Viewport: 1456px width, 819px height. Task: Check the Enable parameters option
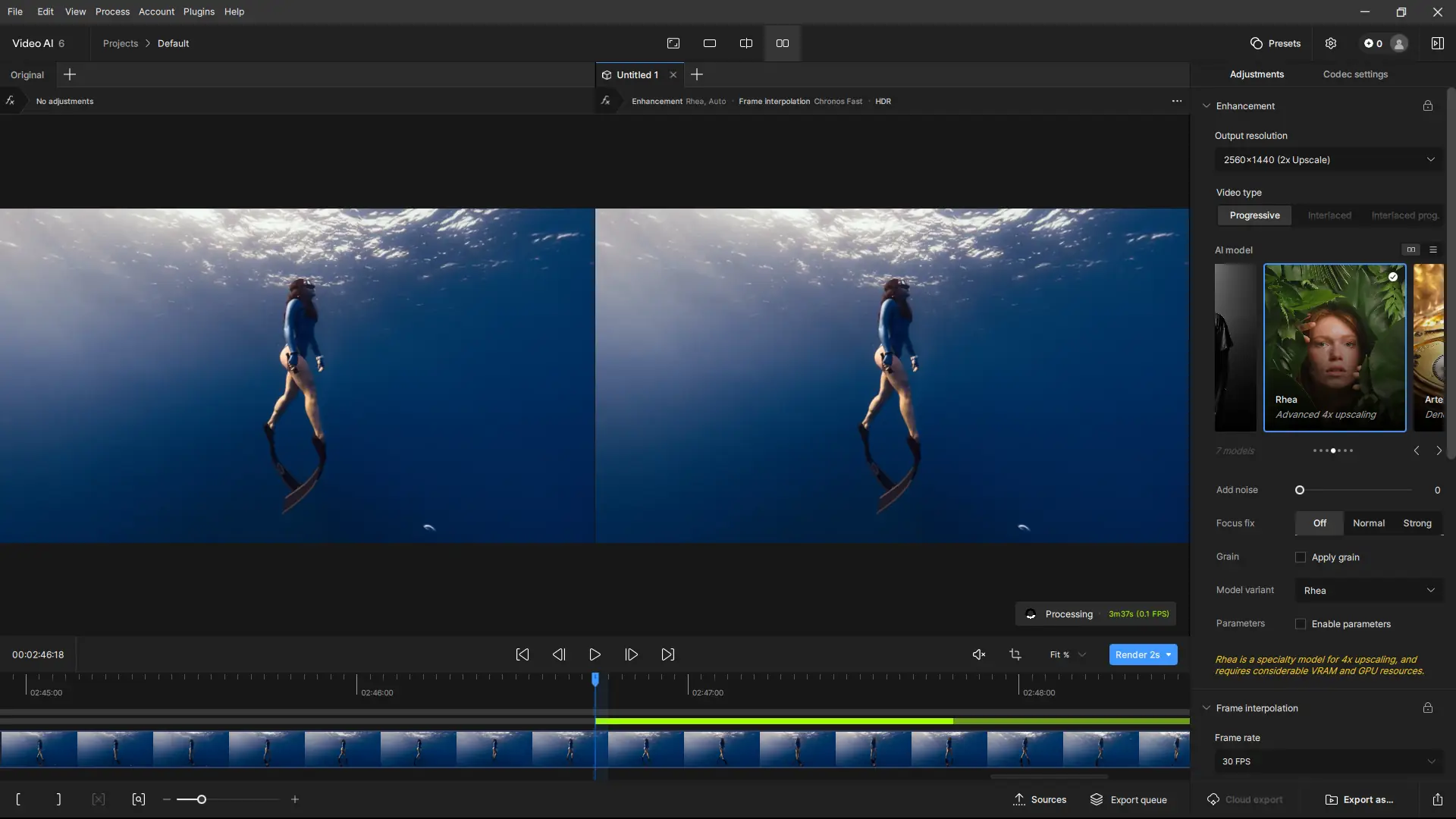1301,624
